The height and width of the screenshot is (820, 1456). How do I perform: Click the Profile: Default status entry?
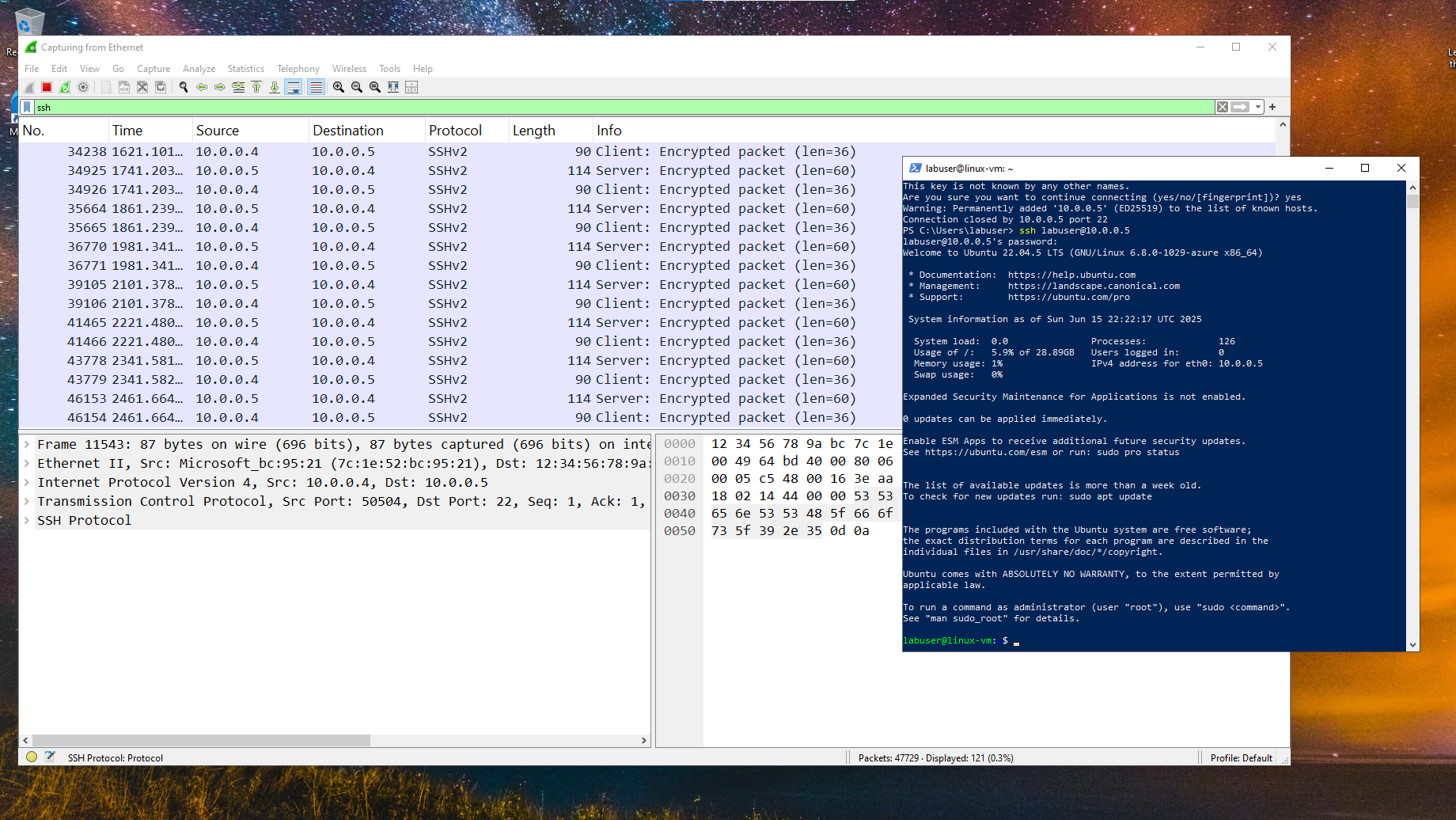click(1241, 757)
